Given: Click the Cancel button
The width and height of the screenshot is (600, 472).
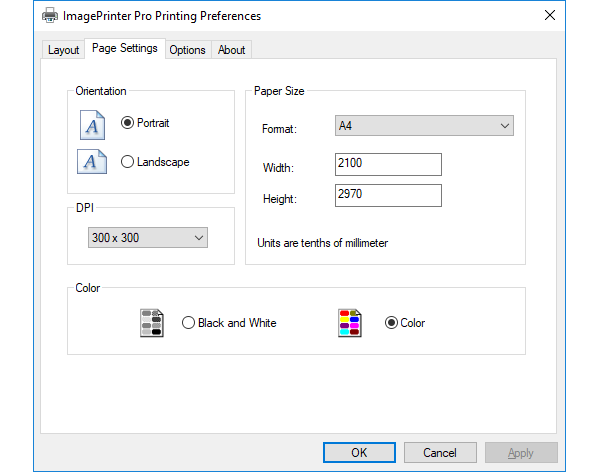Looking at the screenshot, I should click(440, 453).
